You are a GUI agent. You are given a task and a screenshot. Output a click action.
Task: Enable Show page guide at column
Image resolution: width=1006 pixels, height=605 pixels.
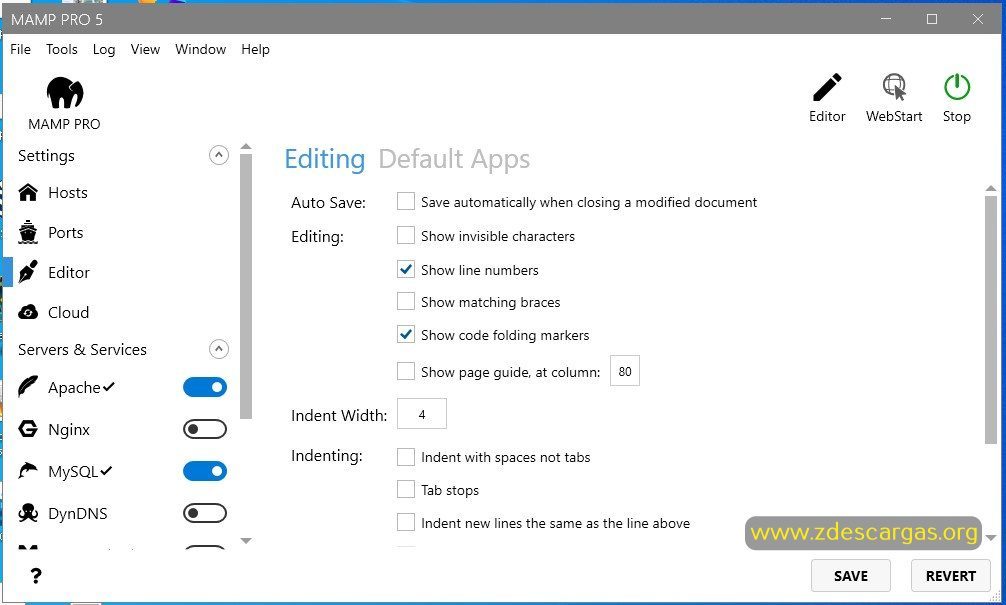[x=405, y=371]
